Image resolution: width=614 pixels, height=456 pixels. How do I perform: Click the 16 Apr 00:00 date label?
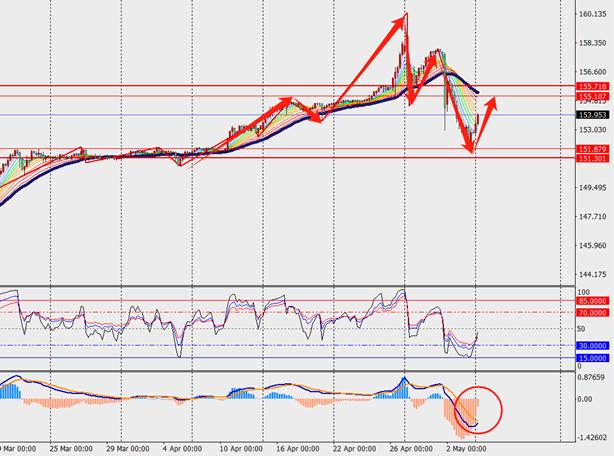click(x=298, y=449)
